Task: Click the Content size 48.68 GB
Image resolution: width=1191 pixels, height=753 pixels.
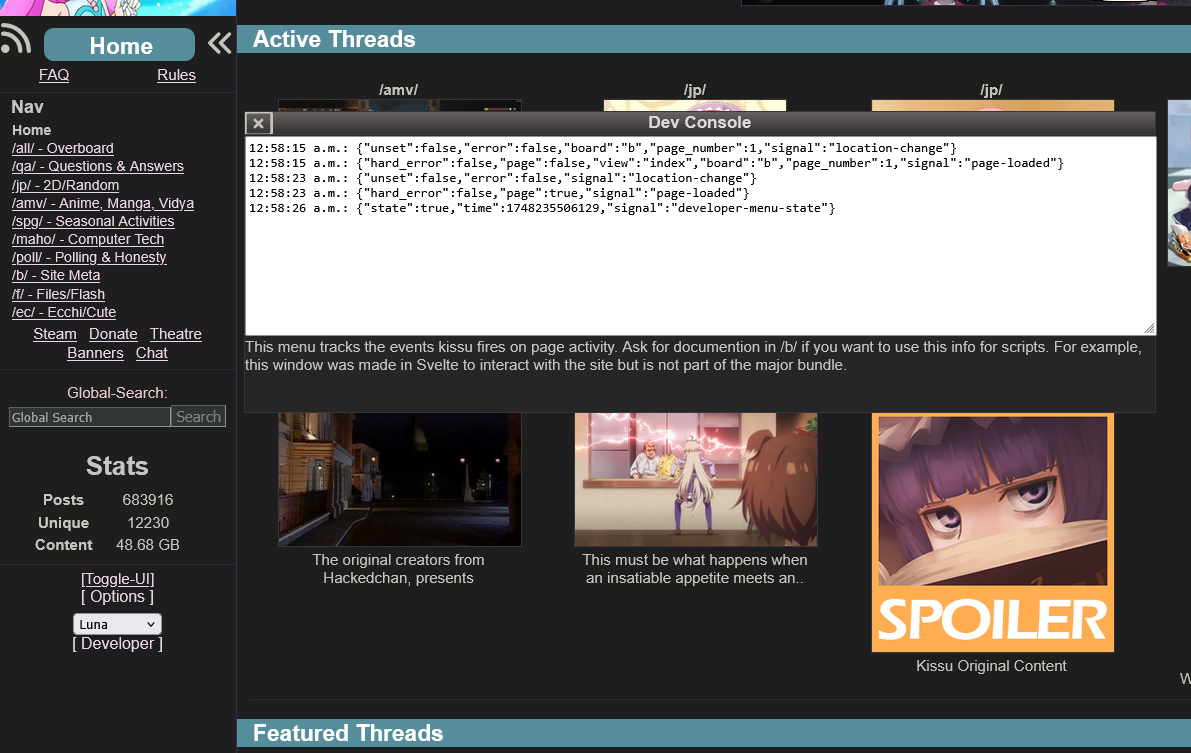Action: [x=147, y=545]
